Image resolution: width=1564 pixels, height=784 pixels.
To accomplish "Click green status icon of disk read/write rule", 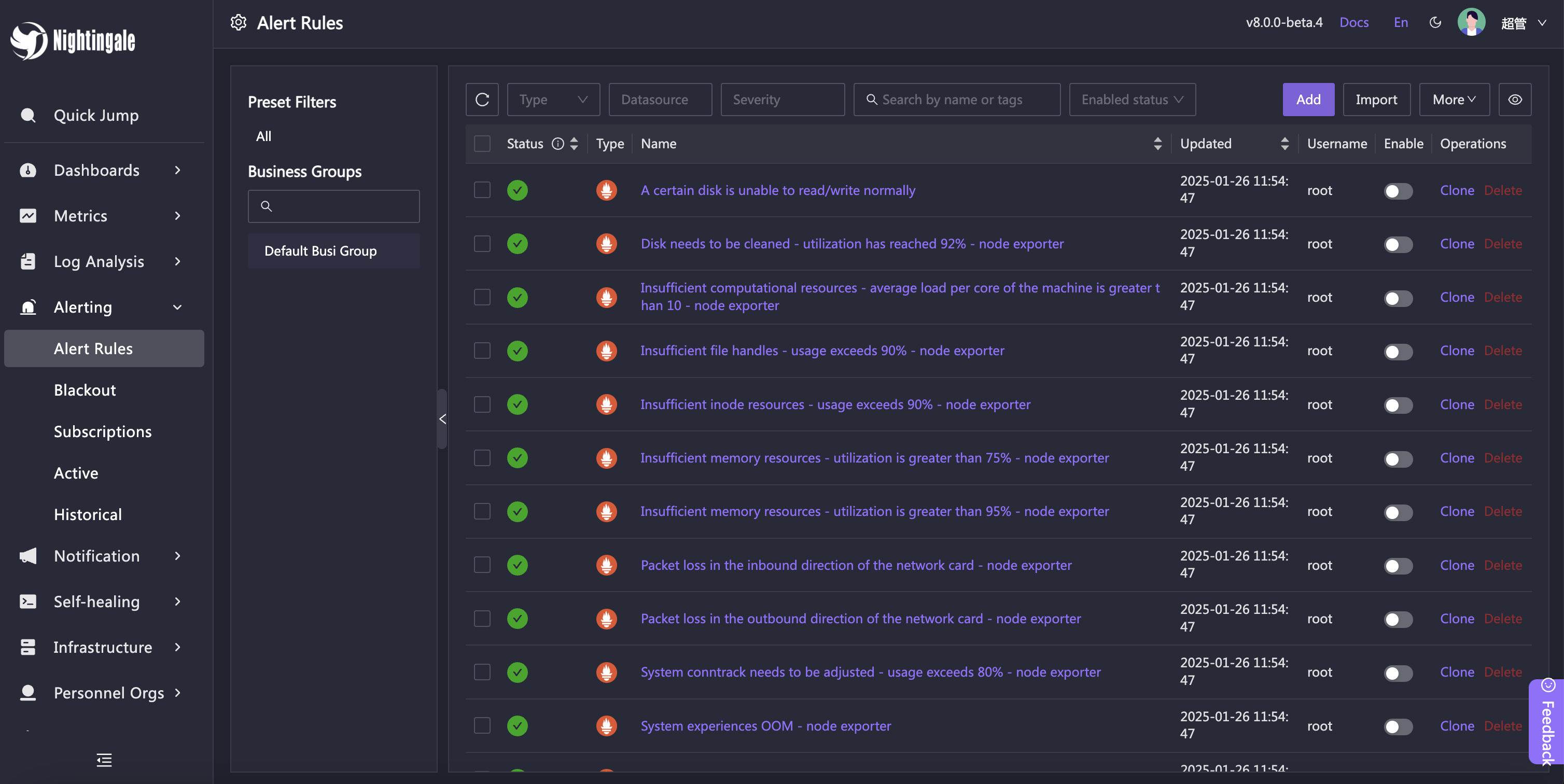I will tap(518, 190).
